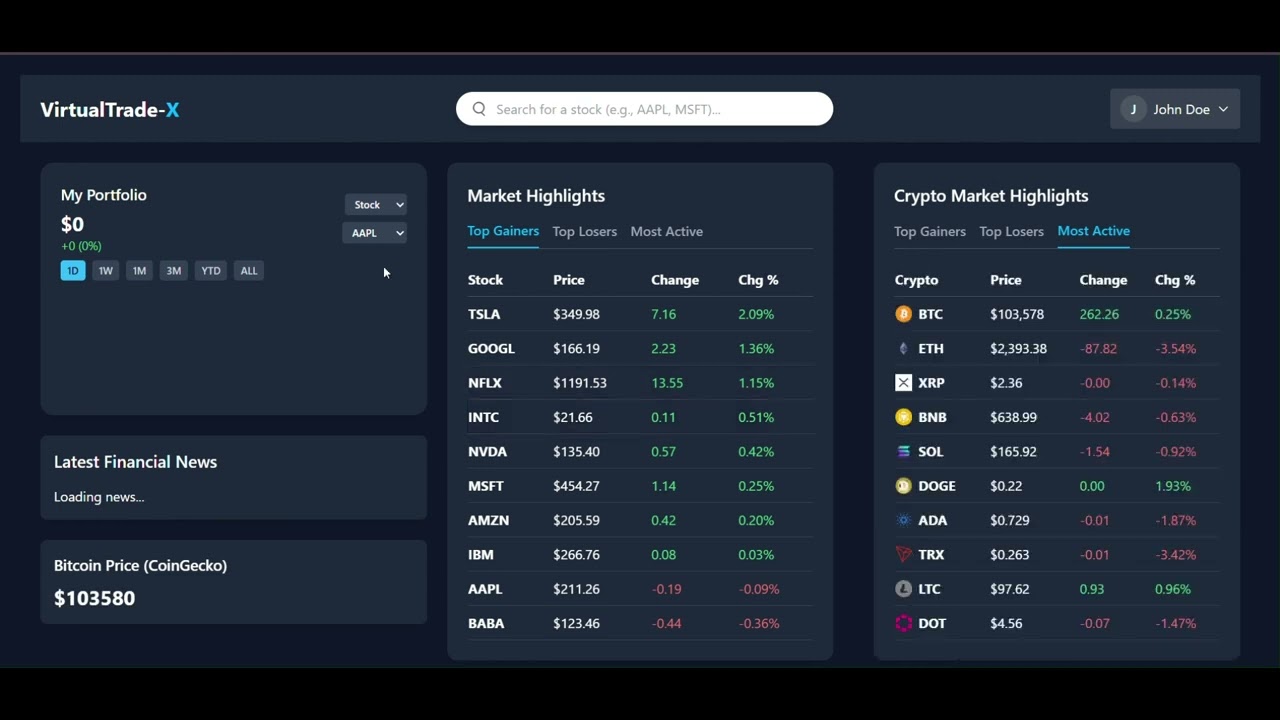
Task: Click the $638.99 BNB price
Action: 1014,417
